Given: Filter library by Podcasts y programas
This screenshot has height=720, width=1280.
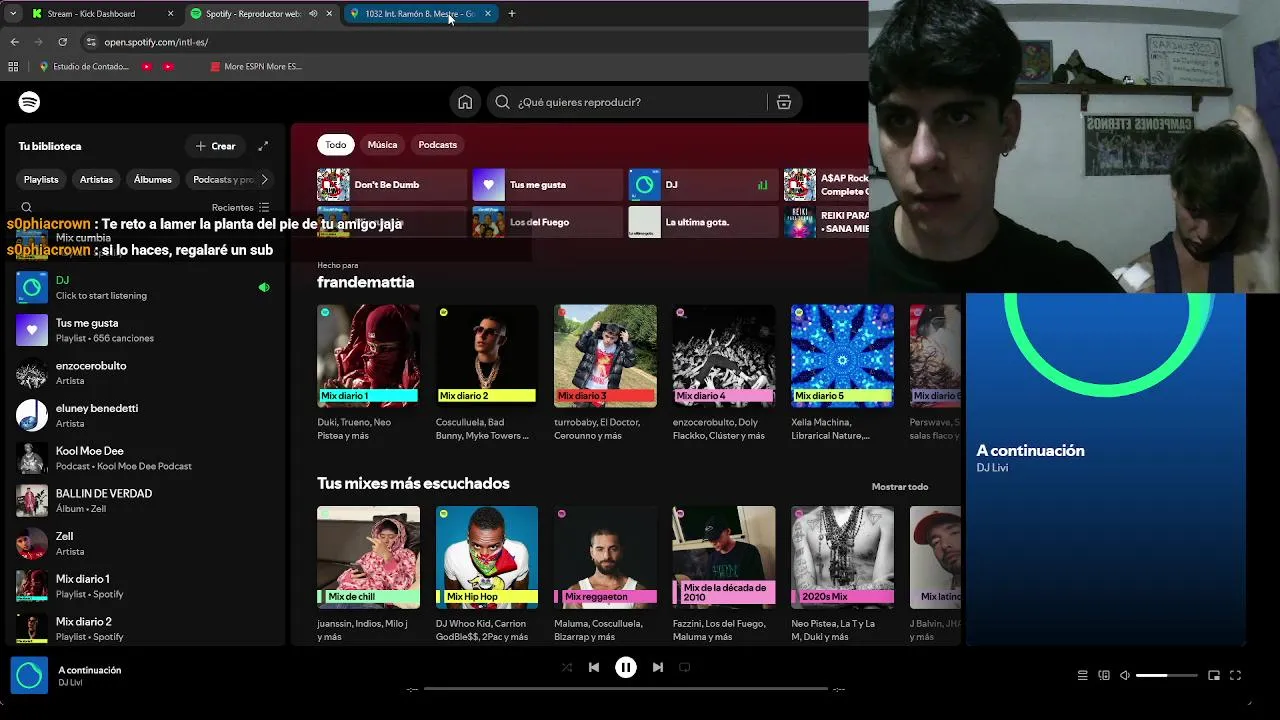Looking at the screenshot, I should pos(222,180).
